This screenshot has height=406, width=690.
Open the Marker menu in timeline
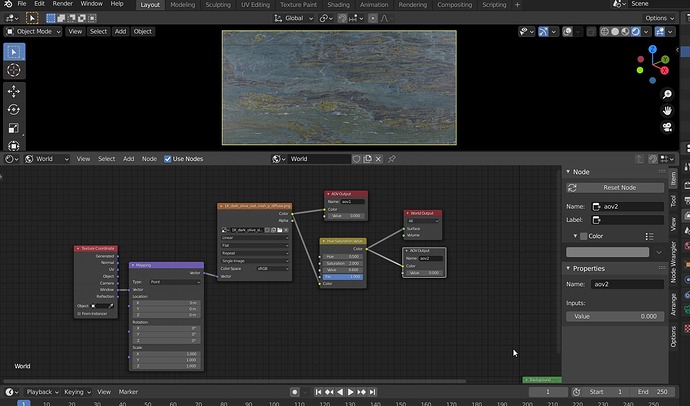[x=128, y=392]
